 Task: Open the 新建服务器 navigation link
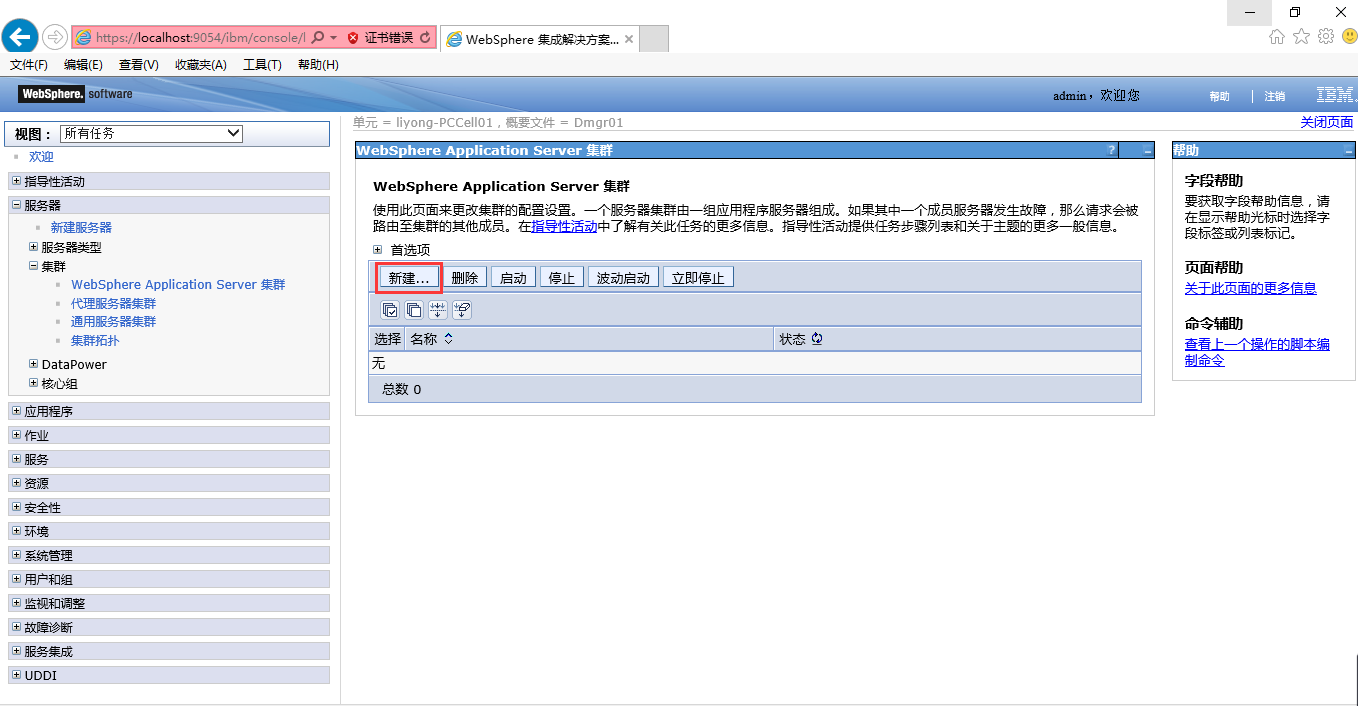click(81, 228)
